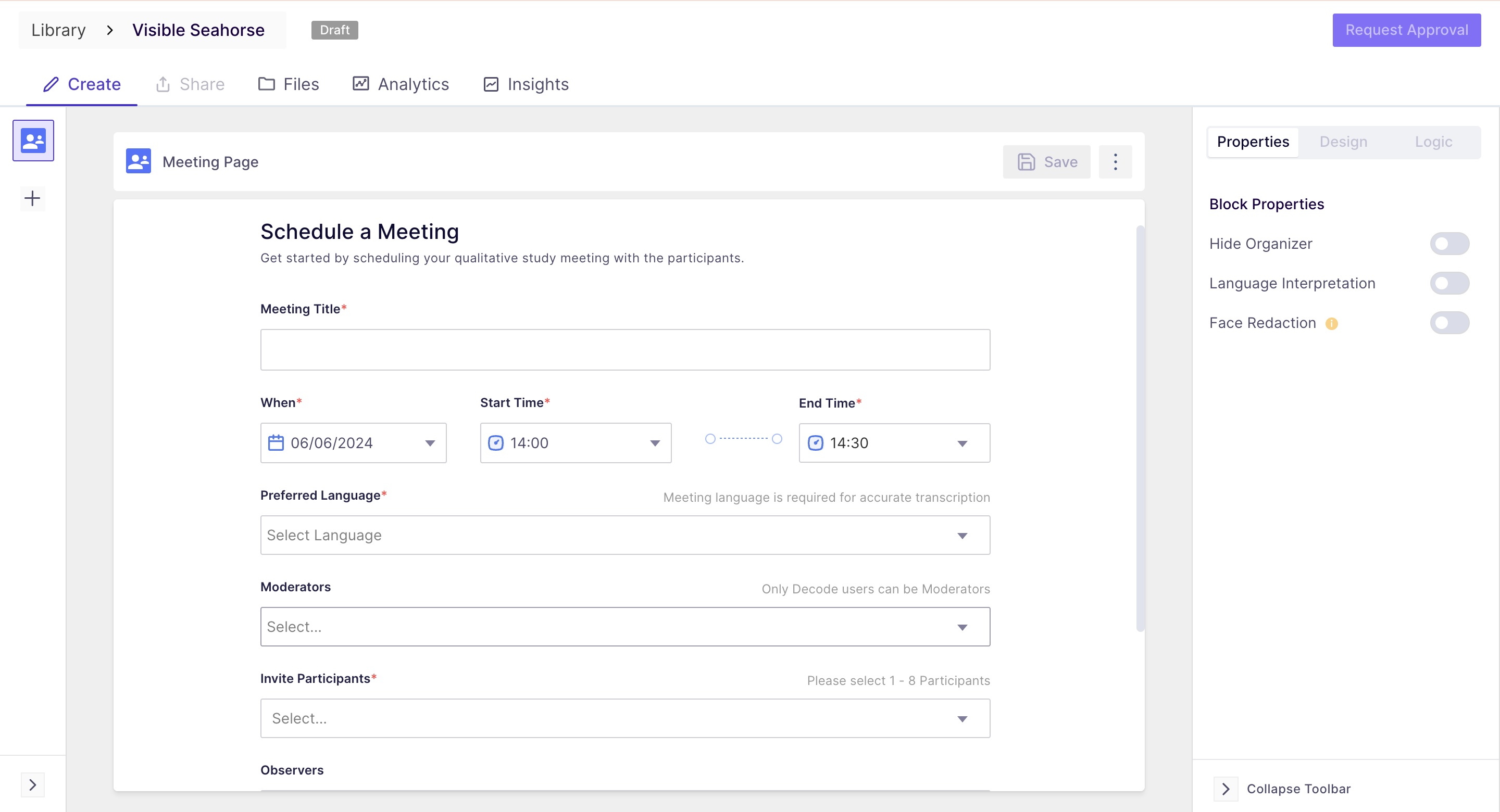The width and height of the screenshot is (1500, 812).
Task: Click the clock icon in Start Time
Action: pyautogui.click(x=495, y=443)
